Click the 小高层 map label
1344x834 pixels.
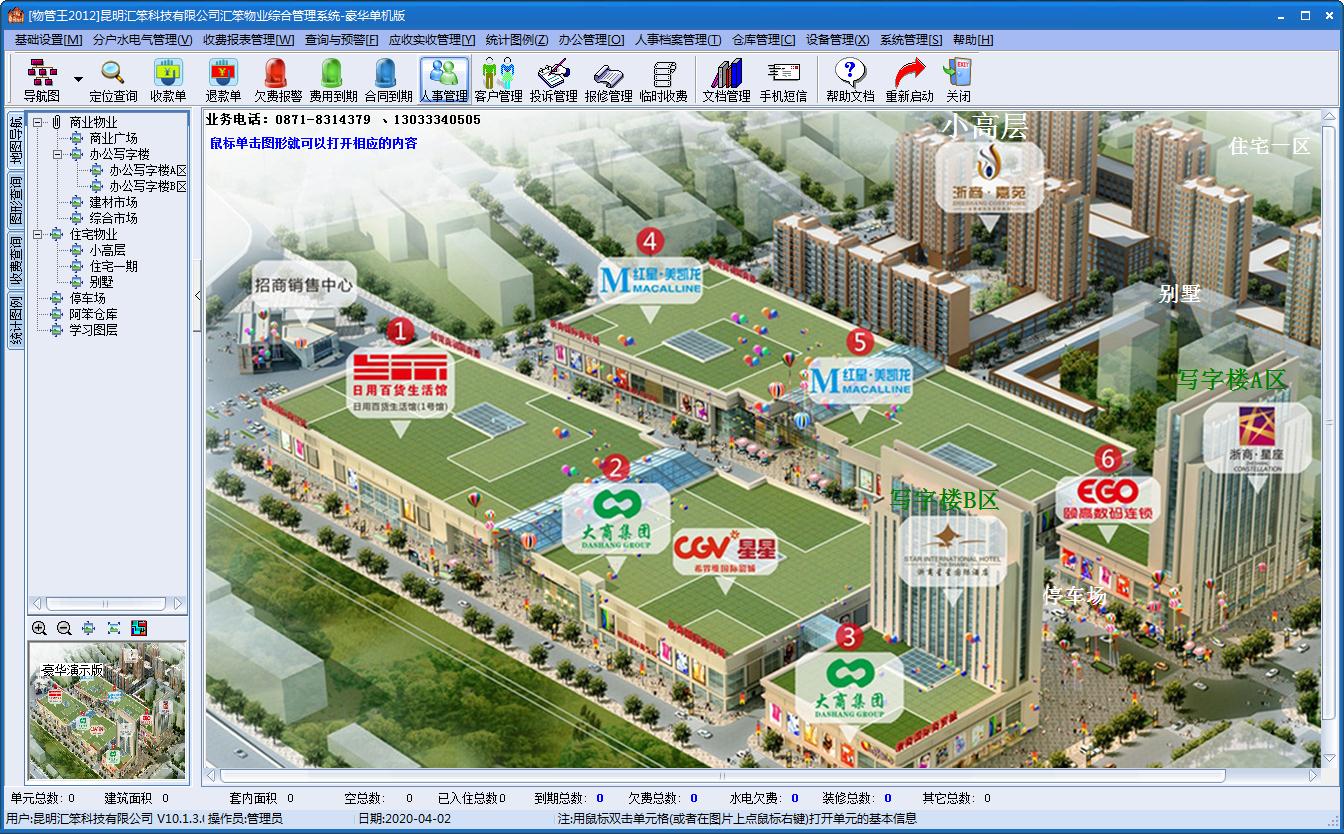pos(984,126)
